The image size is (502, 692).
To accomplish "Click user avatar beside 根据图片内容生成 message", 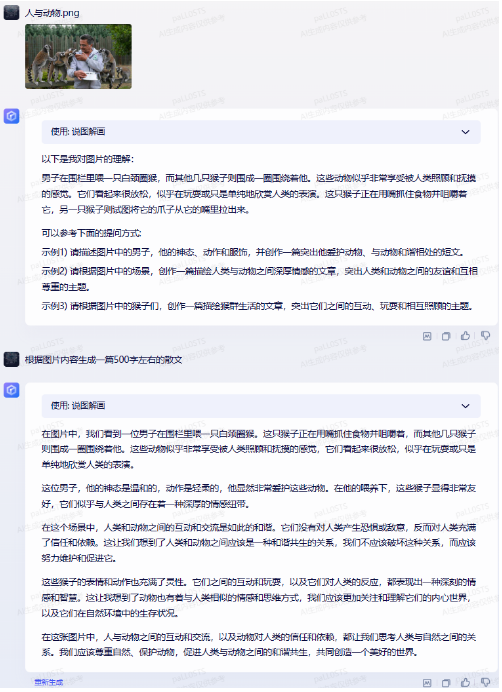I will point(11,360).
